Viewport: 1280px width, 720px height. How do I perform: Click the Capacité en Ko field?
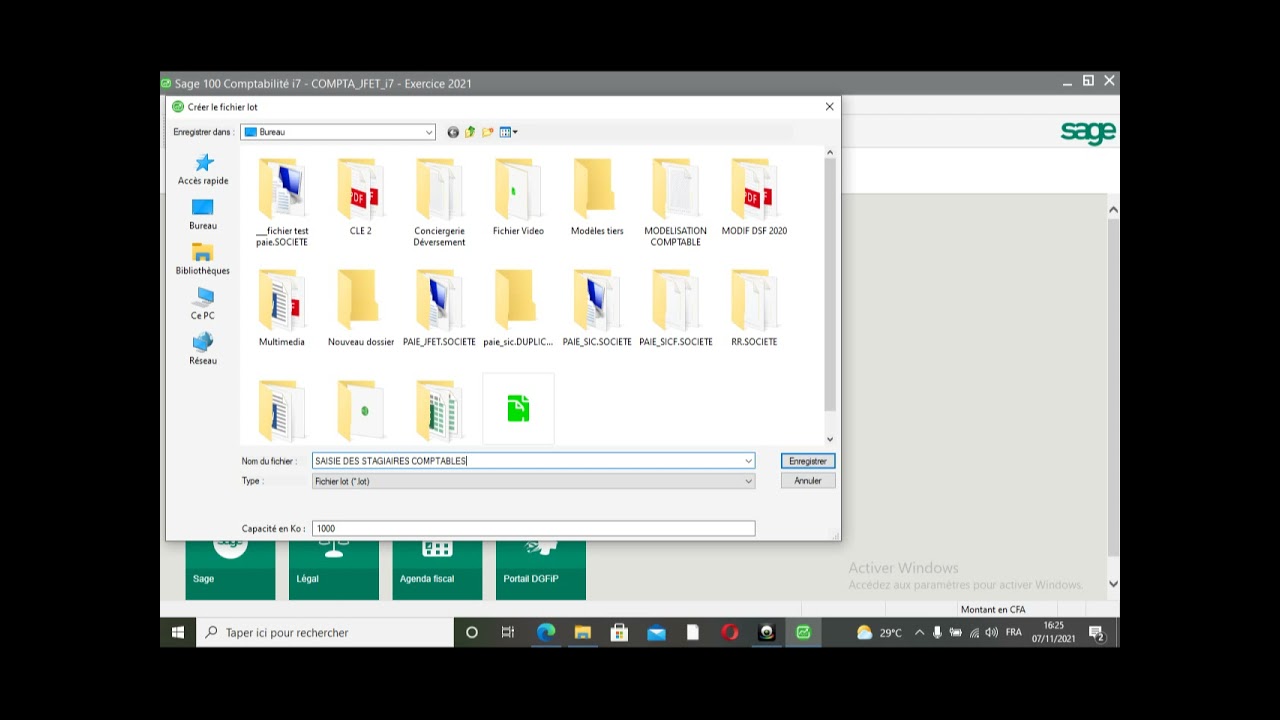(x=533, y=528)
